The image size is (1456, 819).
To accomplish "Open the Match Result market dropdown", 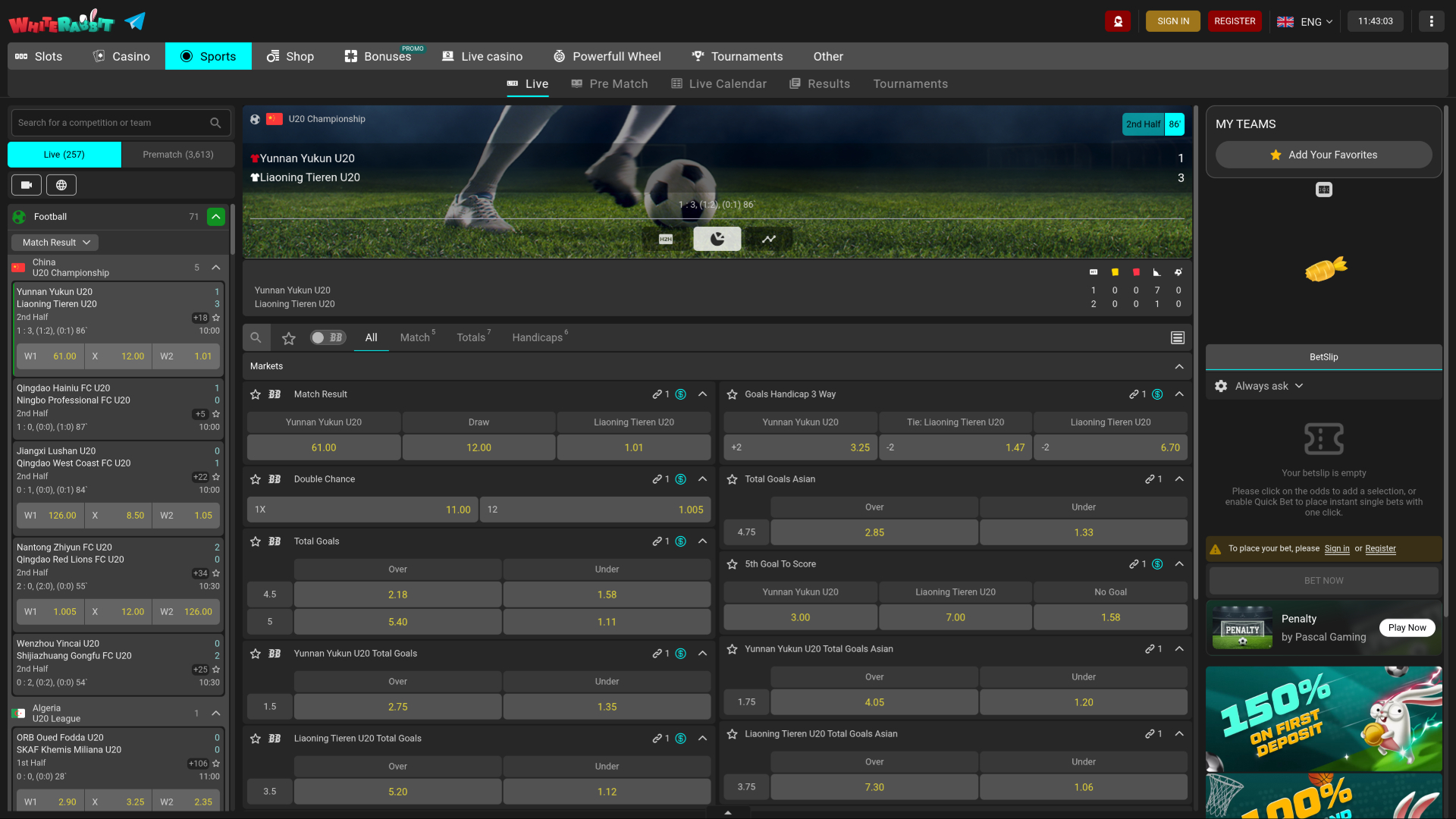I will 55,243.
